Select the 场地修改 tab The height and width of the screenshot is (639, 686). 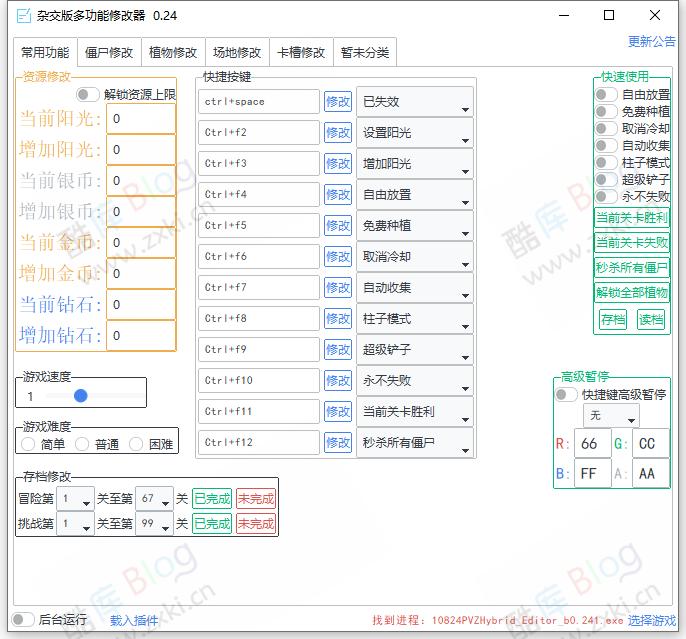pos(237,52)
